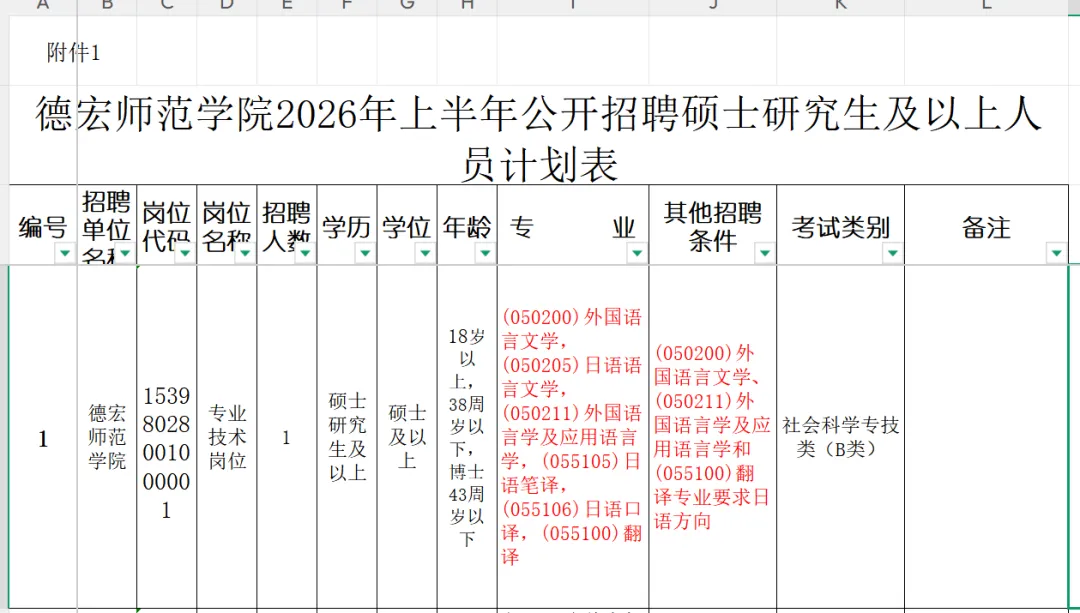Select the 硕士研究生及以上 education cell
The image size is (1080, 613).
346,437
